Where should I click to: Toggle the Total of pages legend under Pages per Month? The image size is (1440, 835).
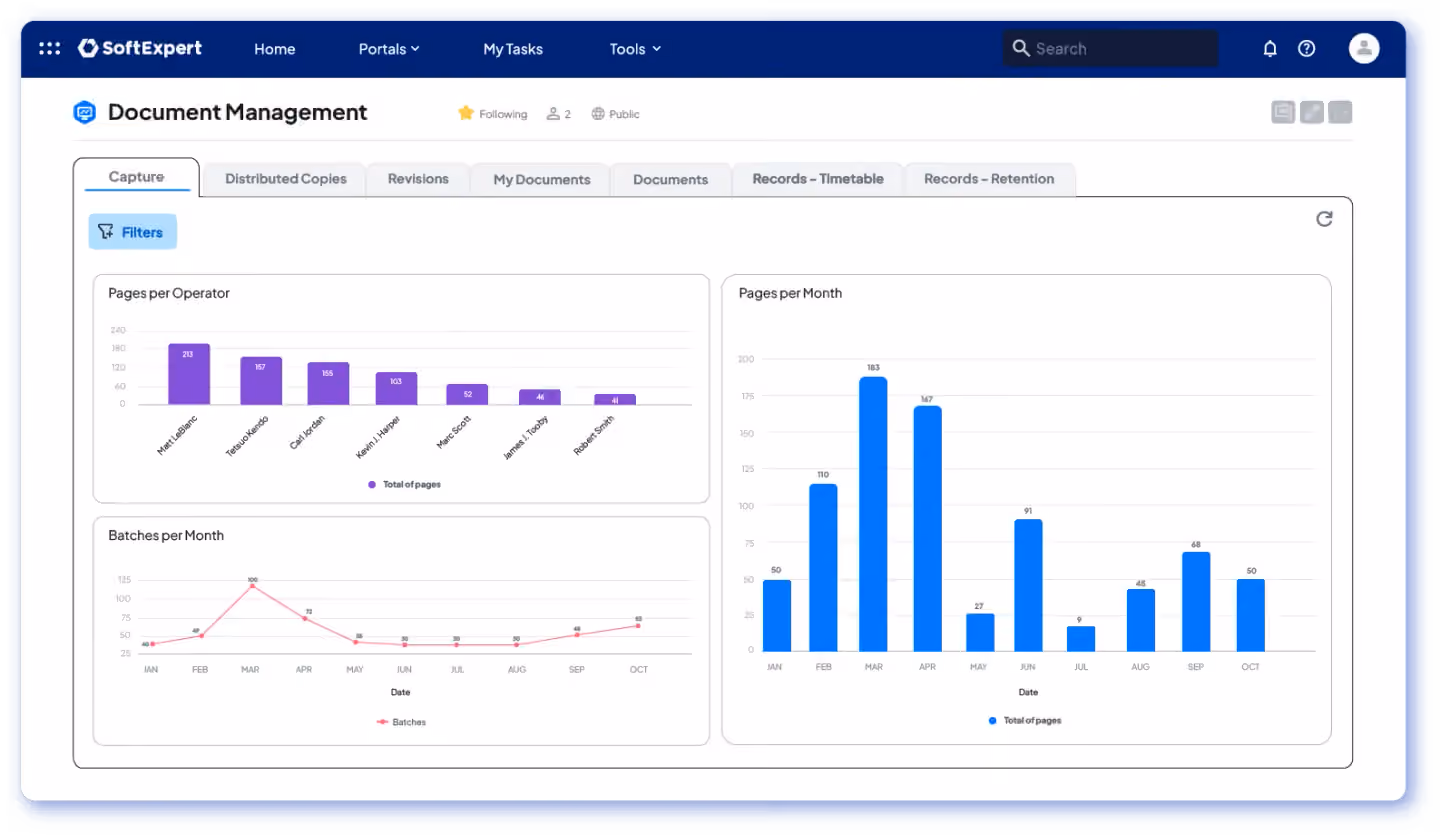[x=1025, y=720]
